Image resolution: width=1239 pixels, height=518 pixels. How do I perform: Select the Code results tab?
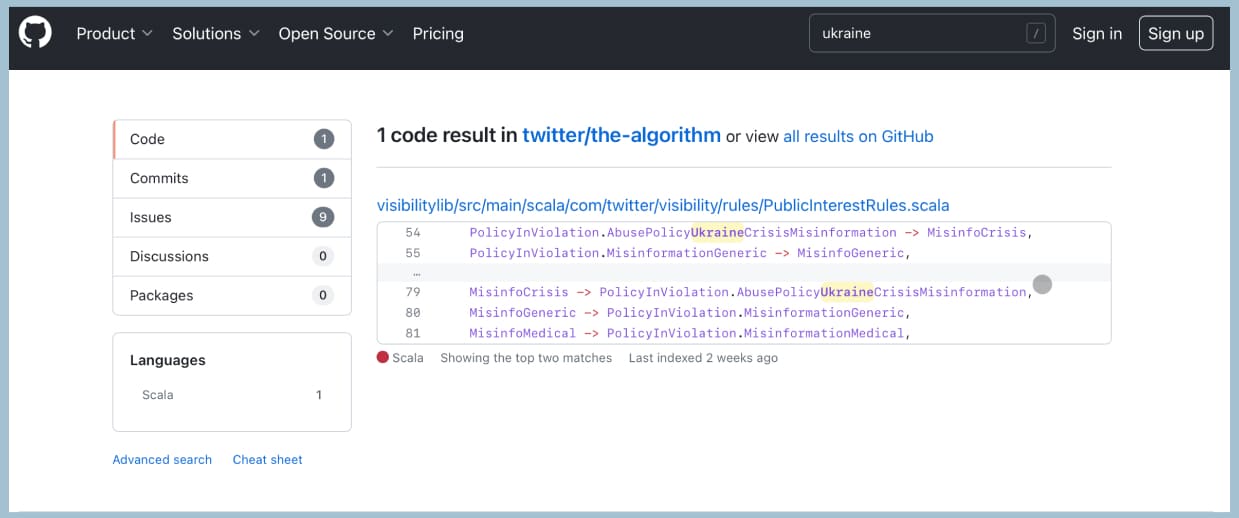[x=231, y=139]
